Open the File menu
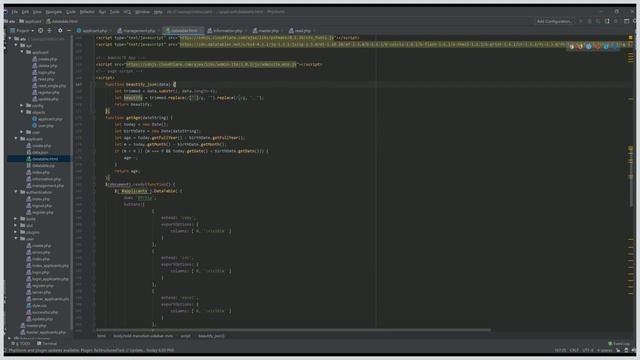The image size is (640, 360). point(15,12)
